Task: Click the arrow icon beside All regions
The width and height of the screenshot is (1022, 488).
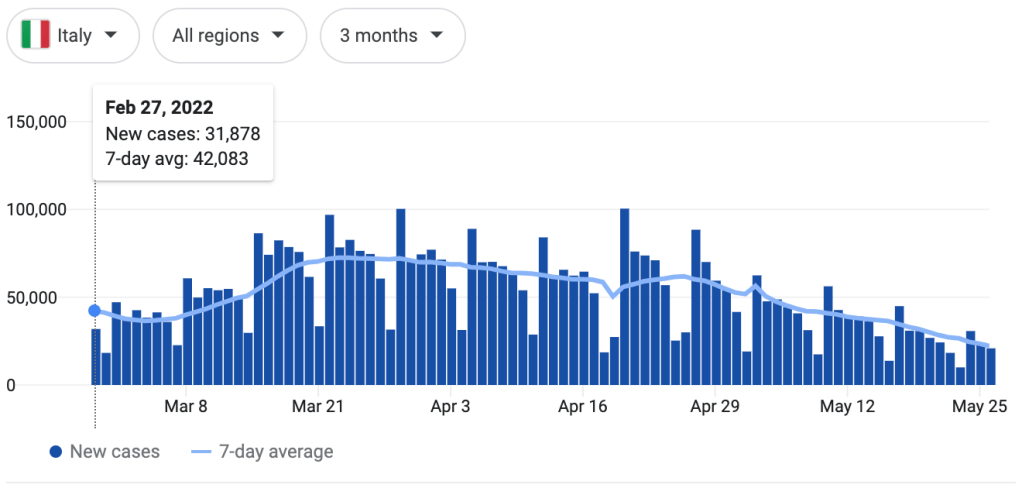Action: [278, 36]
